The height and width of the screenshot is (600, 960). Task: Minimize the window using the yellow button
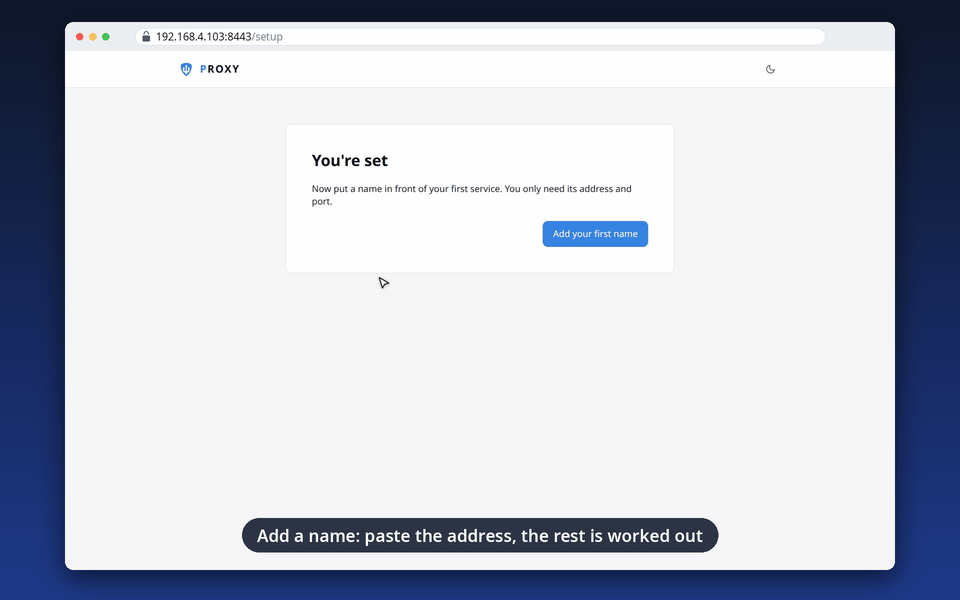point(92,37)
